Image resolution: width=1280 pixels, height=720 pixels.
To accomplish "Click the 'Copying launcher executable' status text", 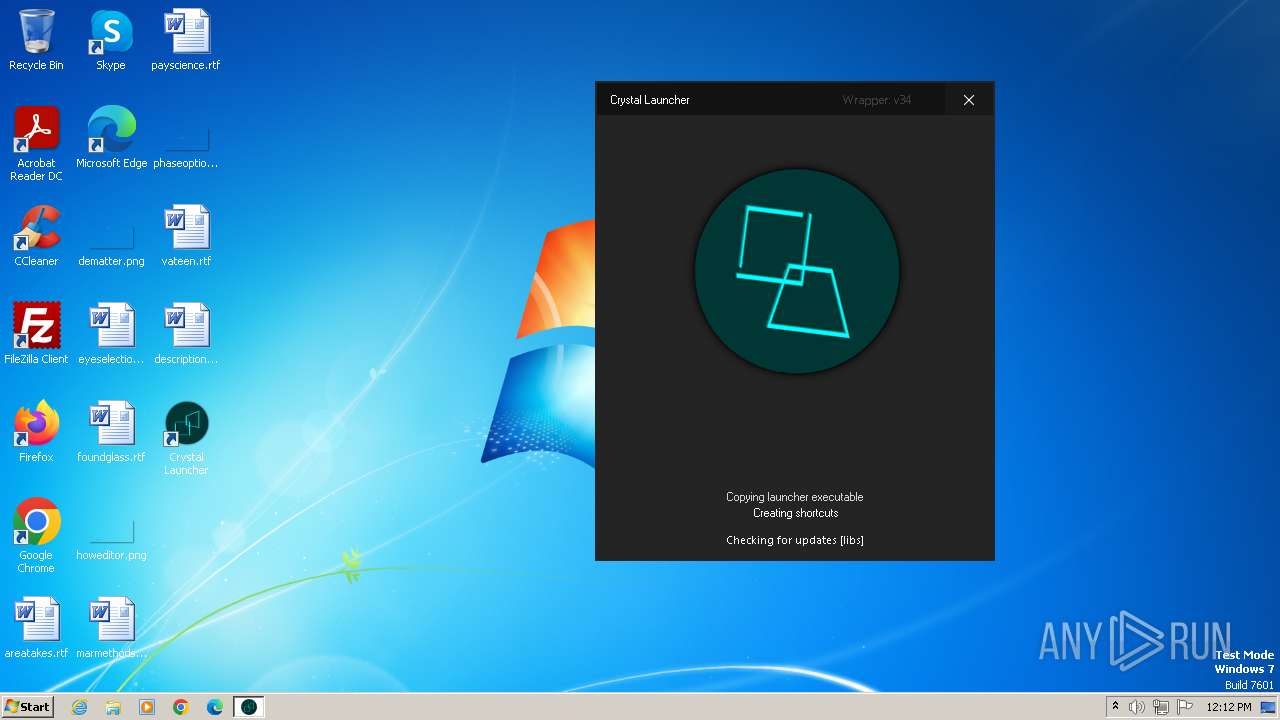I will 795,497.
